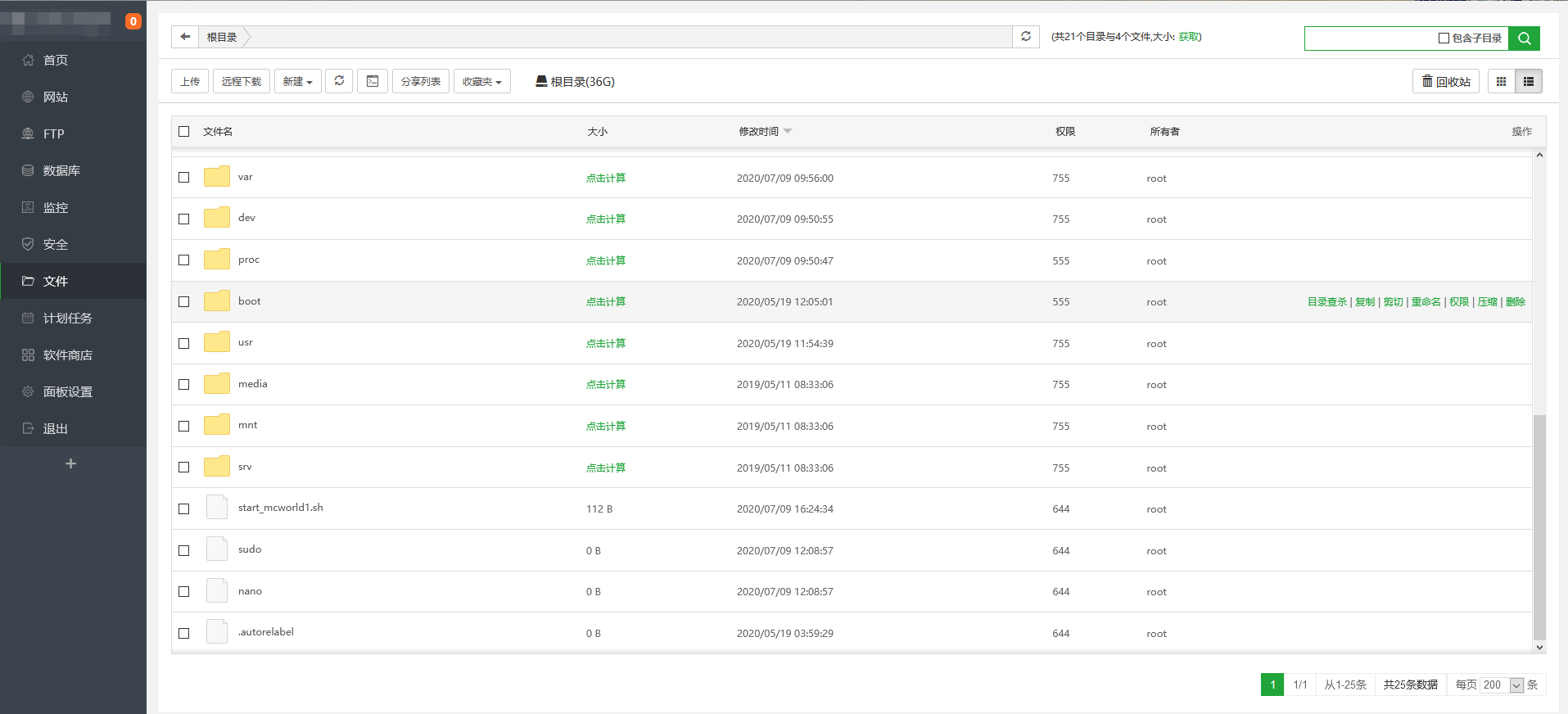This screenshot has width=1568, height=714.
Task: Click the file search input field
Action: click(x=1369, y=38)
